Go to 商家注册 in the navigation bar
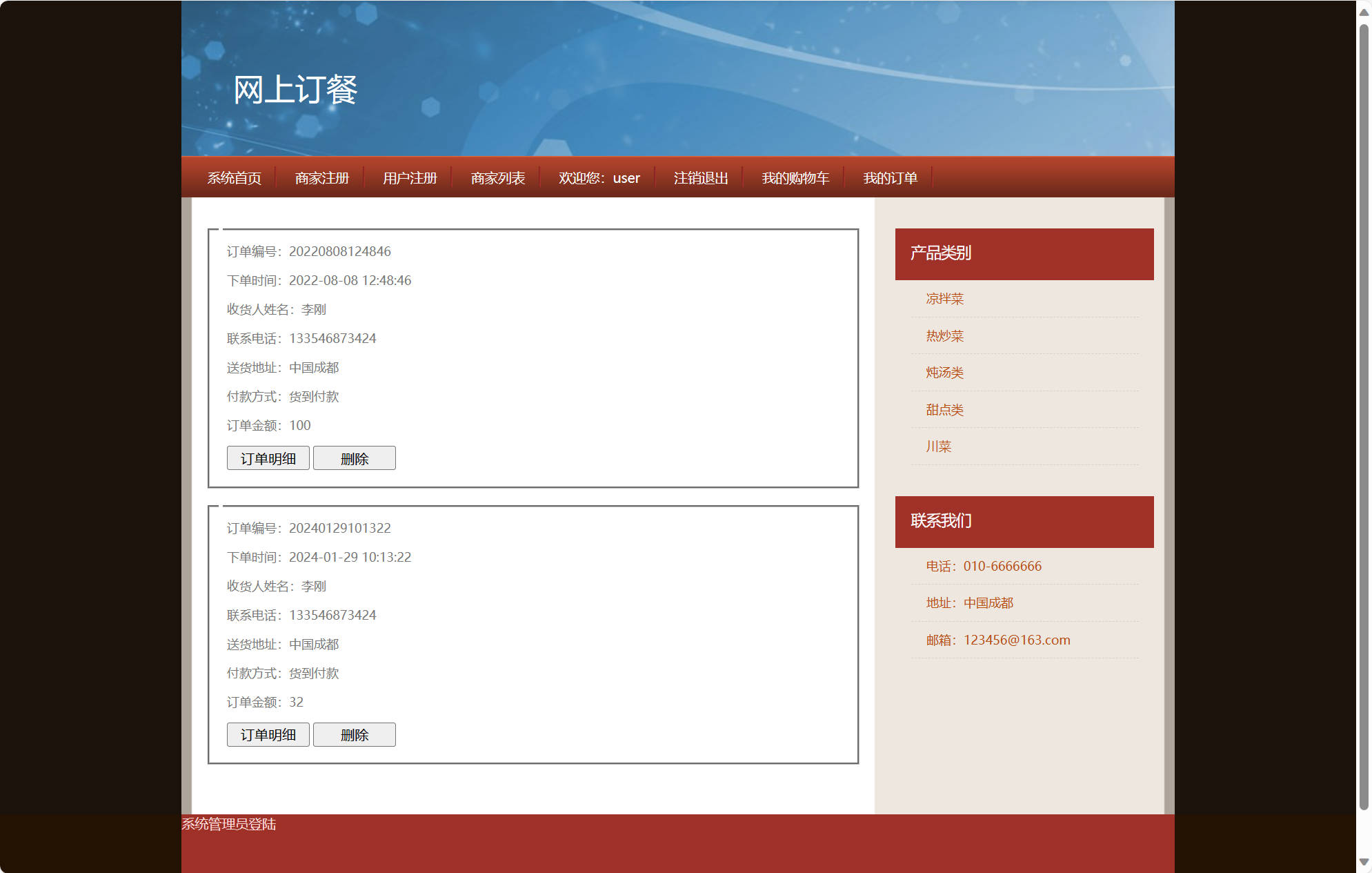Screen dimensions: 1372x873 (321, 178)
